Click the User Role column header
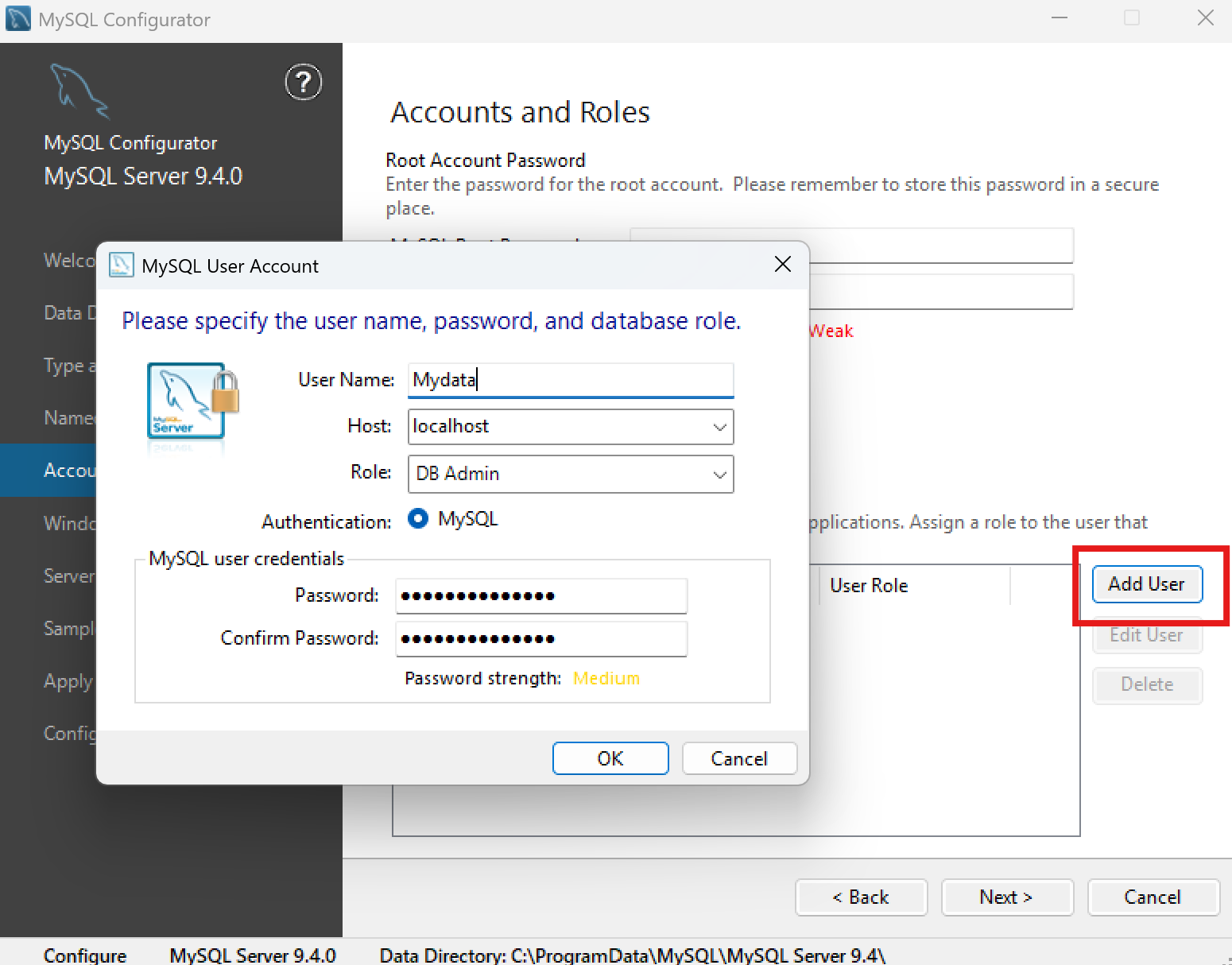This screenshot has height=965, width=1232. [914, 586]
